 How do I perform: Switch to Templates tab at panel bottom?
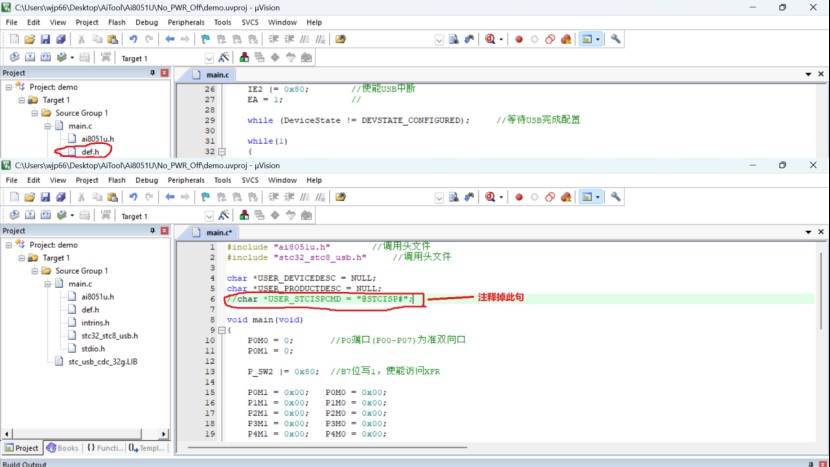[x=147, y=448]
